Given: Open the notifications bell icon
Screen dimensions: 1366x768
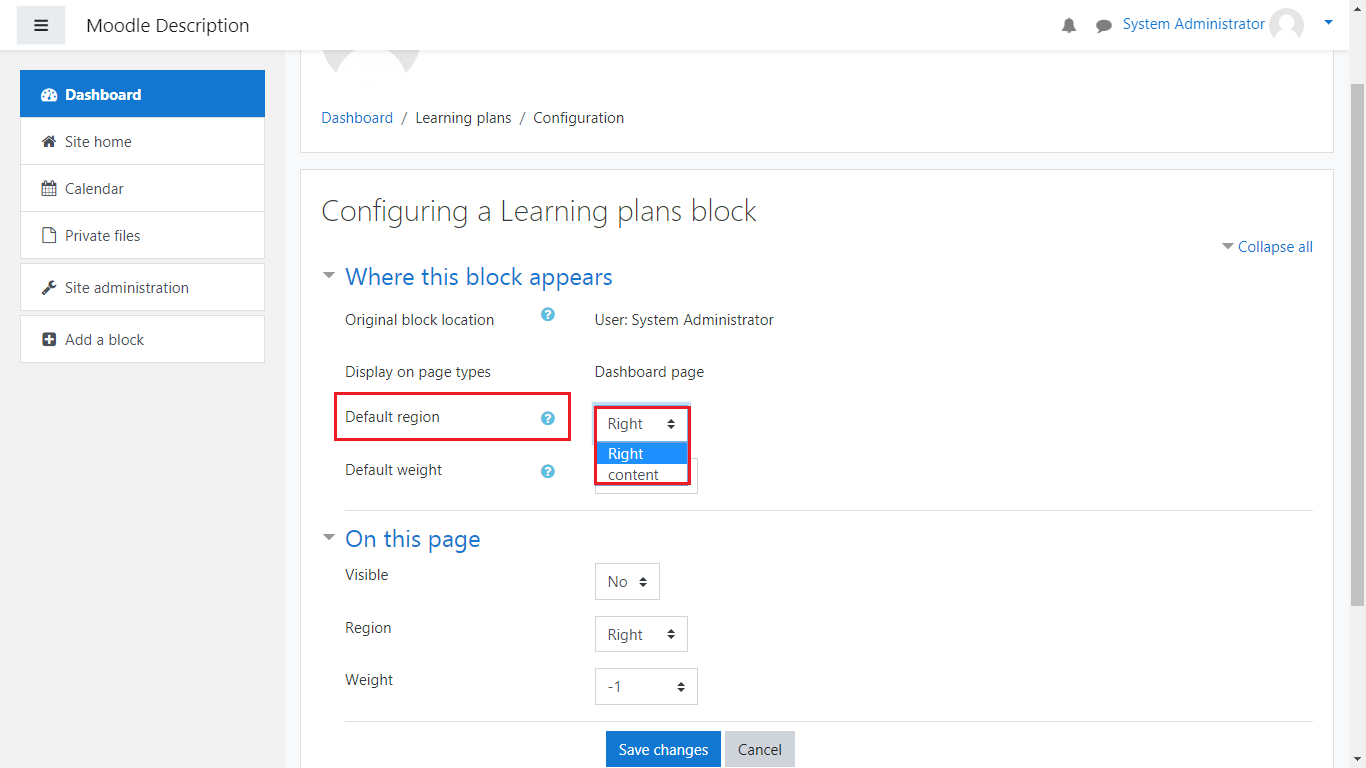Looking at the screenshot, I should [1069, 26].
